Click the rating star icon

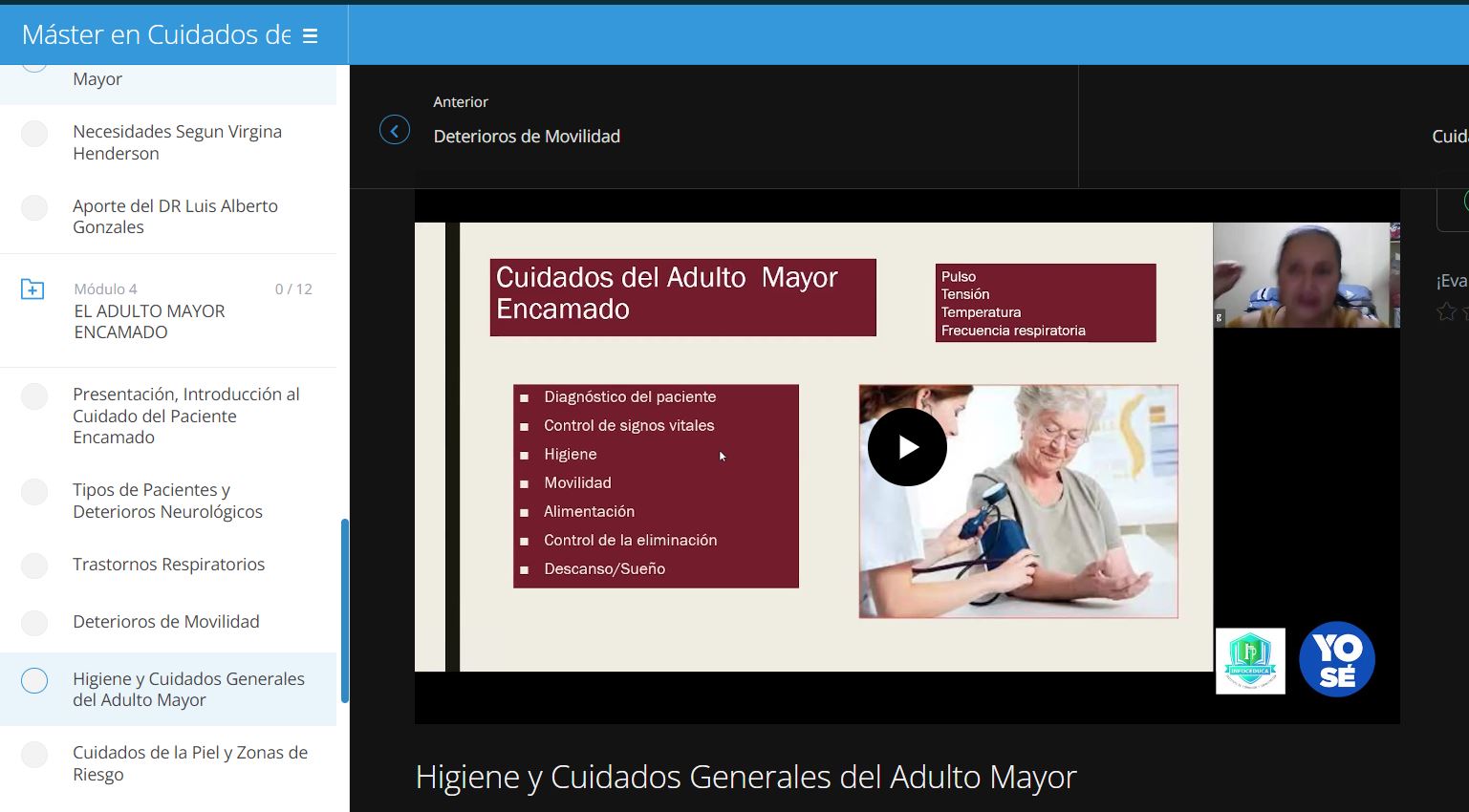(1446, 311)
